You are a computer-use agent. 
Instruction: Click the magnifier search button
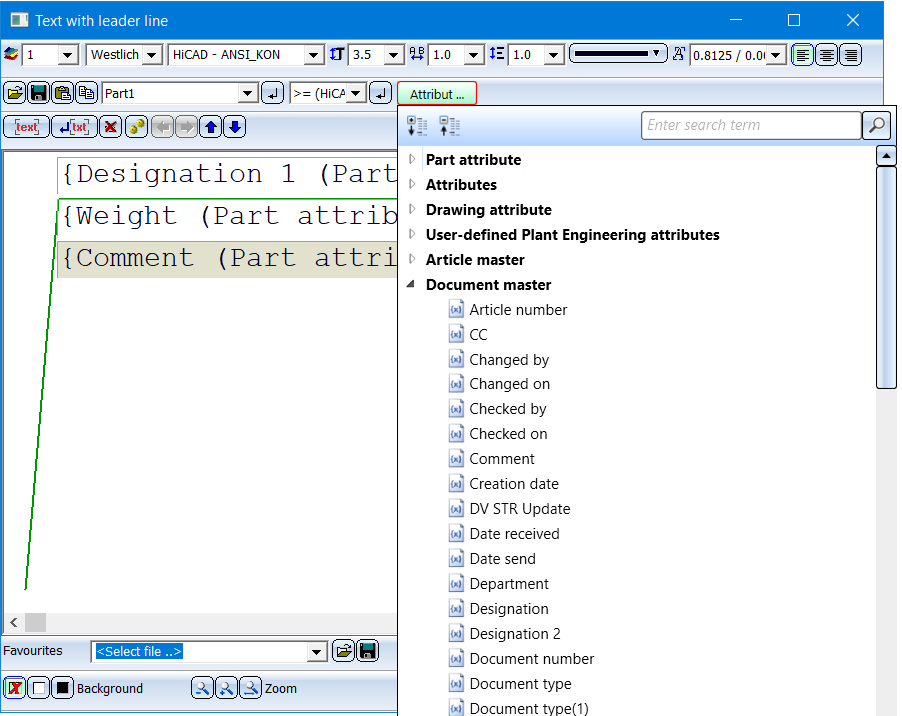(x=876, y=125)
